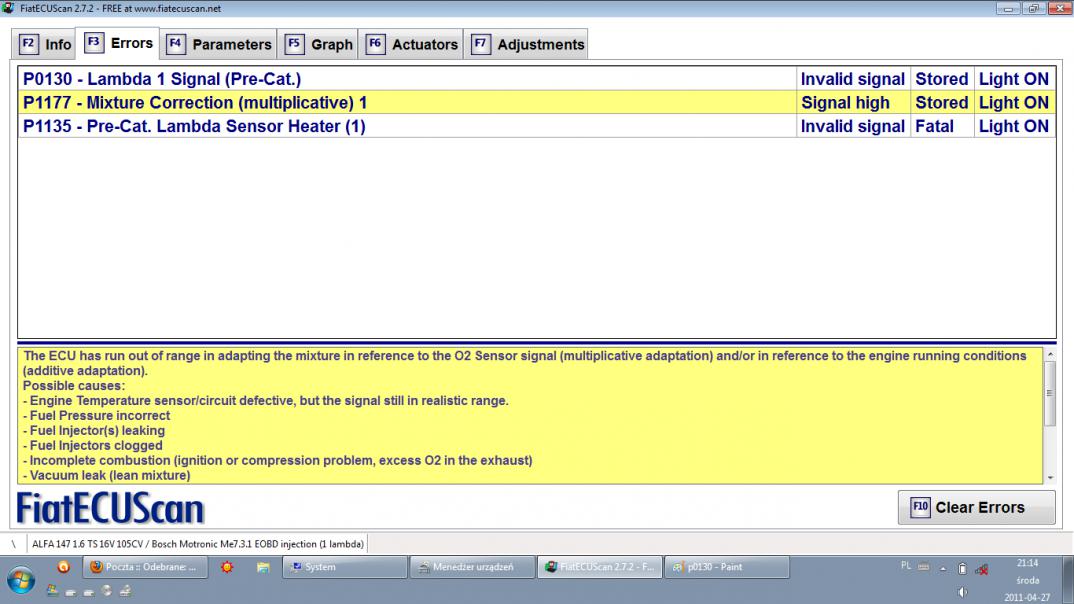Click the CD disc quick launch icon
Screen dimensions: 1074x604
pyautogui.click(x=107, y=590)
